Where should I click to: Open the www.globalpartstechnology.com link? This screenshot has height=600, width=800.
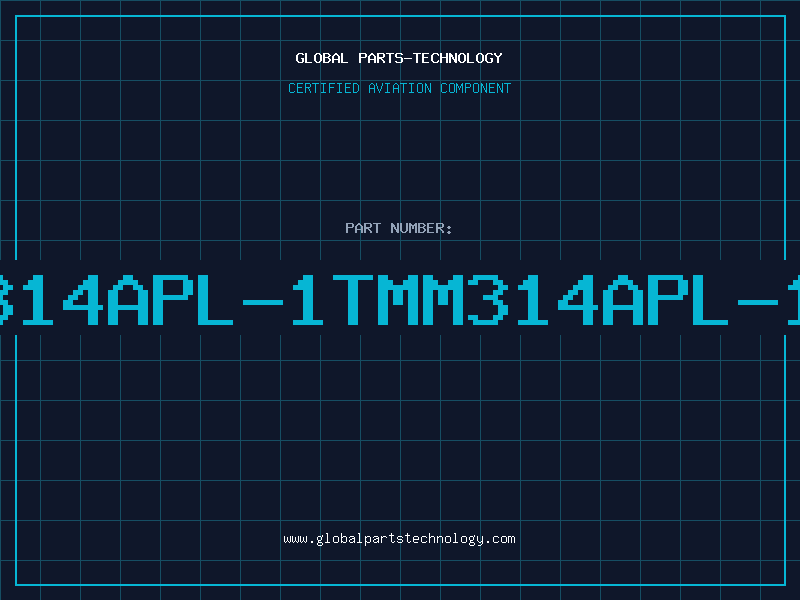coord(399,539)
